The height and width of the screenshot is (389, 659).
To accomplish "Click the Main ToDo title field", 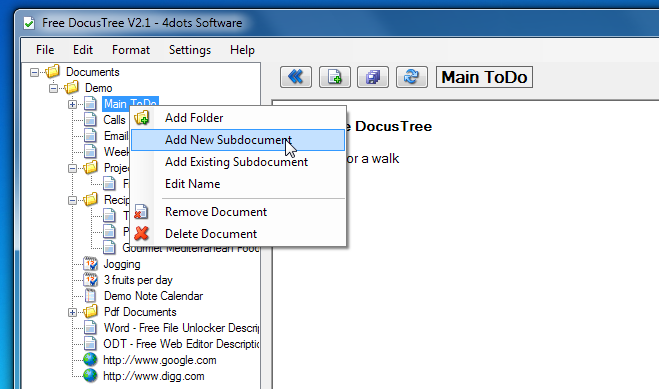I will [x=484, y=77].
